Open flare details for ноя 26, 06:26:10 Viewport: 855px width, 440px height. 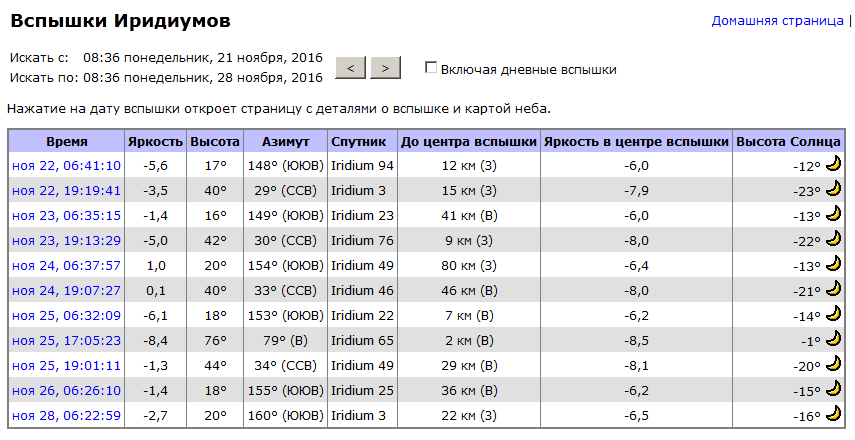click(67, 390)
